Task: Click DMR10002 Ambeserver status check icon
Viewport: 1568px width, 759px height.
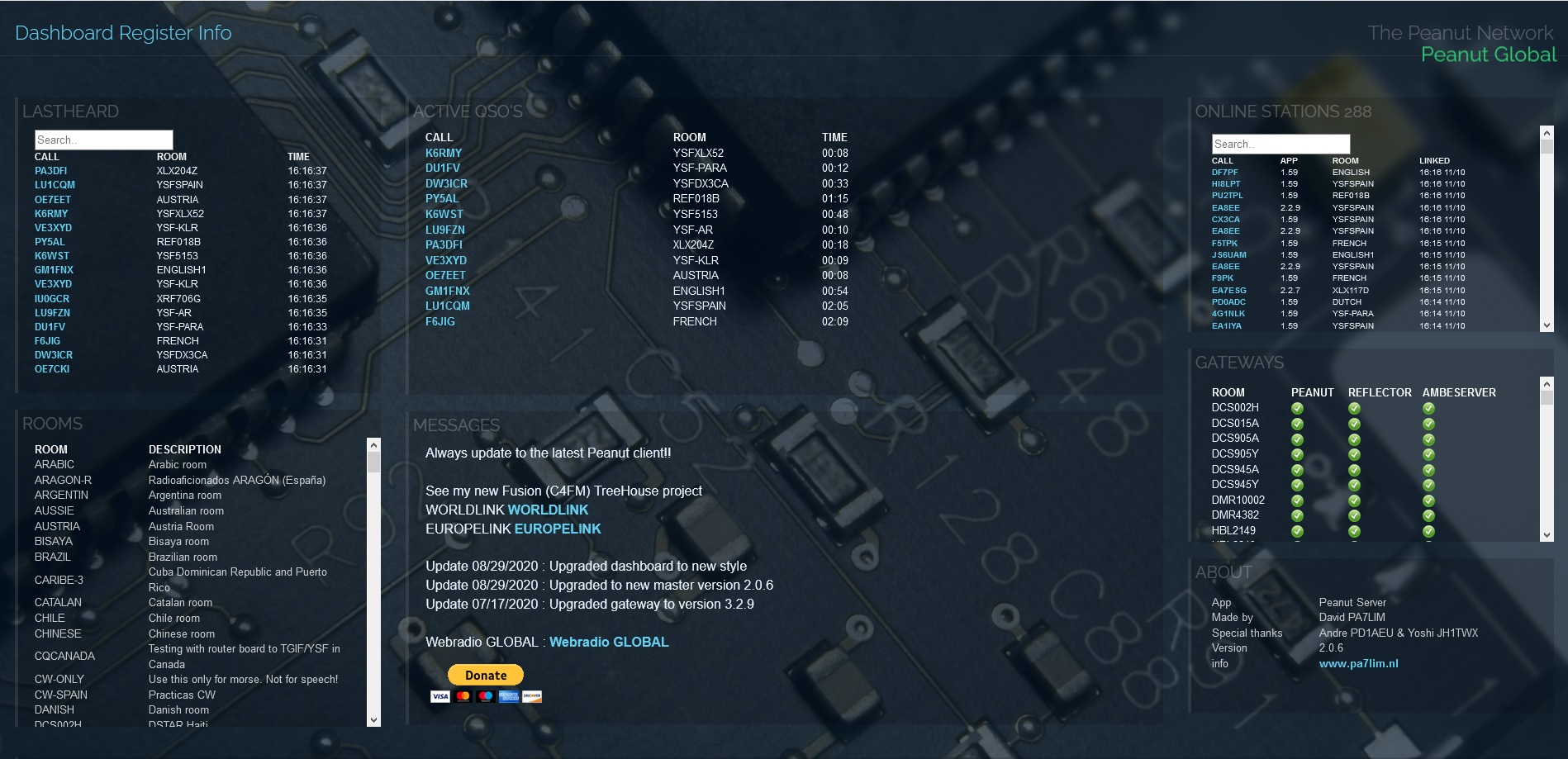Action: click(x=1428, y=500)
